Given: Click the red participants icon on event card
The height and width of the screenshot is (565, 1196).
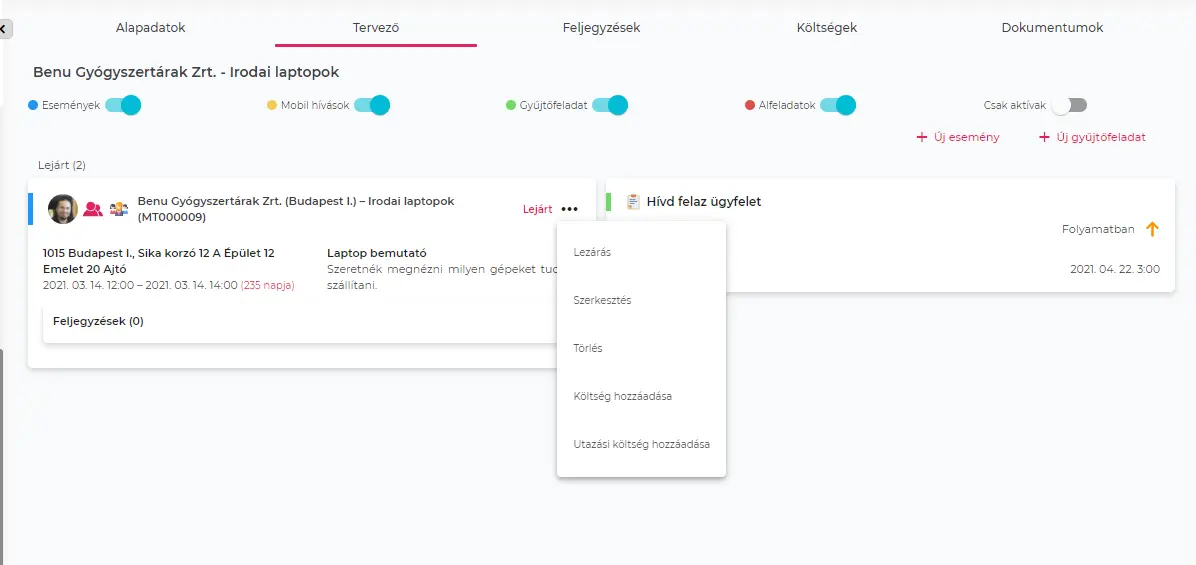Looking at the screenshot, I should 93,209.
